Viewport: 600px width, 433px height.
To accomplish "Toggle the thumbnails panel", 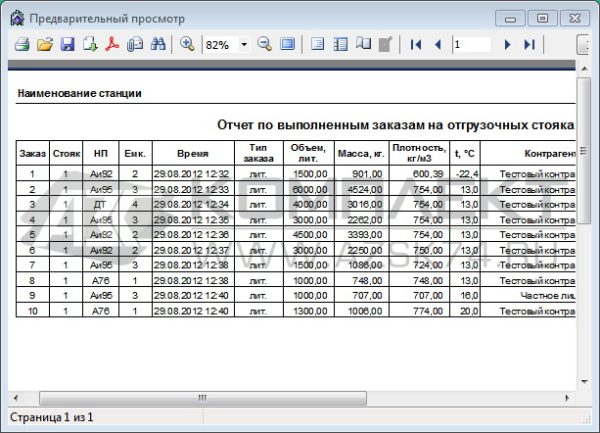I will click(340, 45).
